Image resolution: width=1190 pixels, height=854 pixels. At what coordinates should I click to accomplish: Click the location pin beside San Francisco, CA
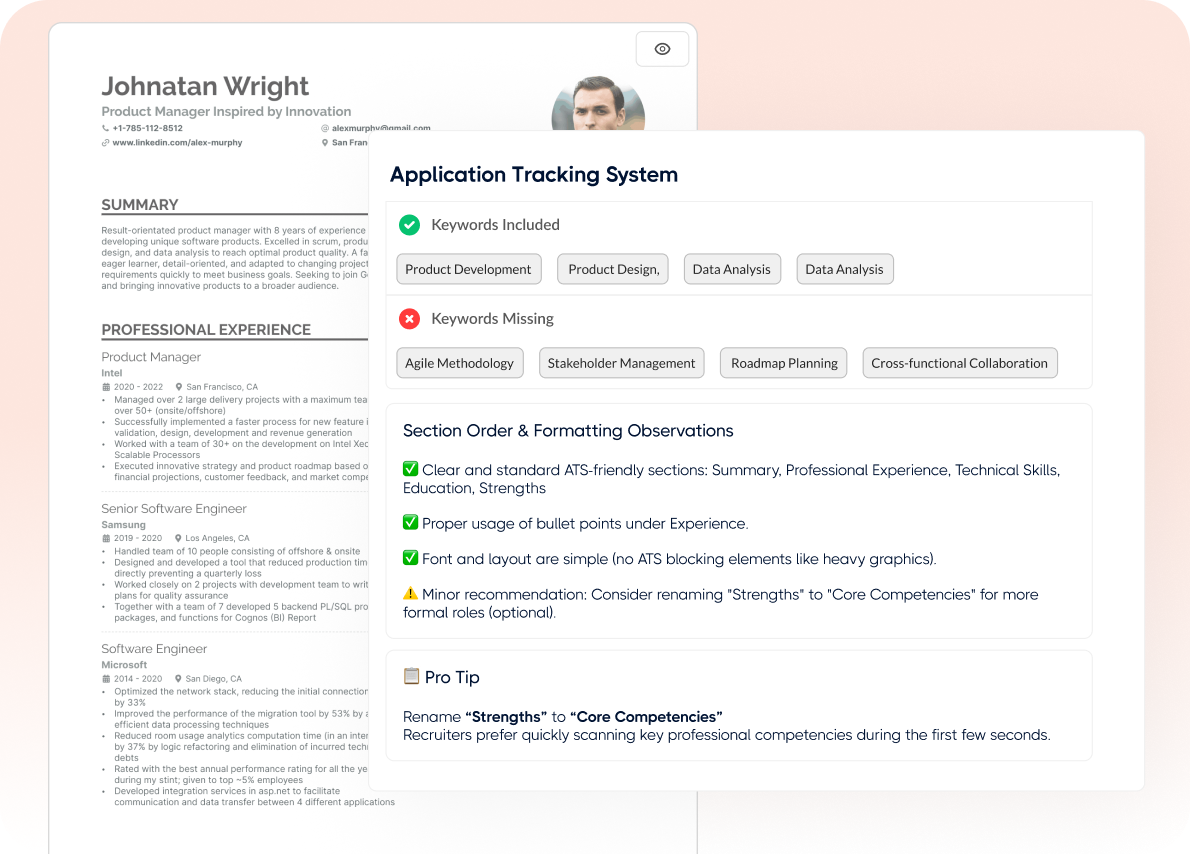click(179, 387)
